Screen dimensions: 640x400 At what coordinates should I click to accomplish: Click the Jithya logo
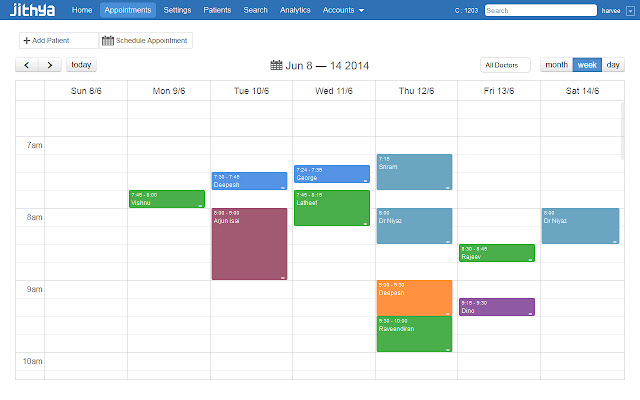click(32, 10)
